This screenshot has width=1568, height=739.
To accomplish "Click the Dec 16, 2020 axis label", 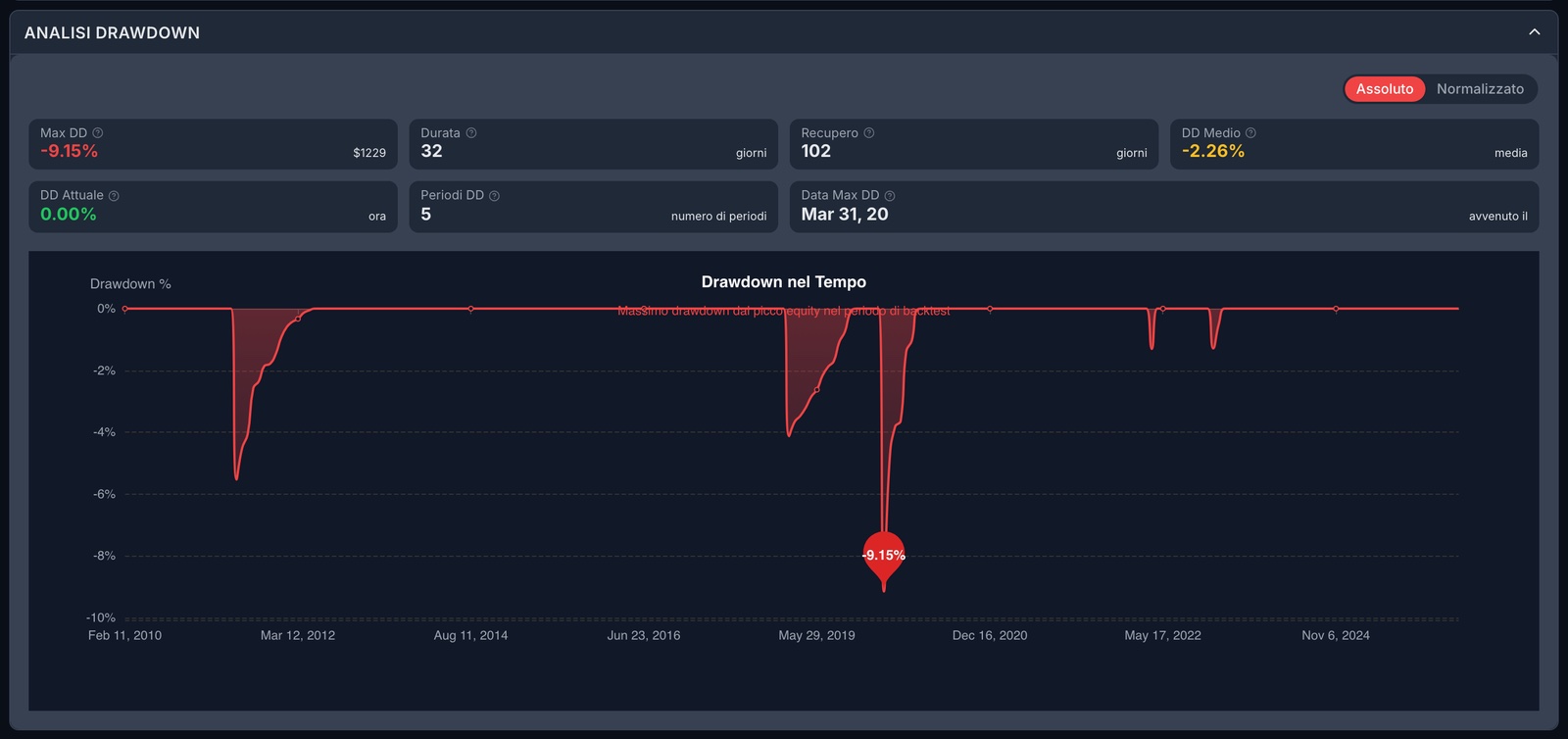I will click(990, 635).
